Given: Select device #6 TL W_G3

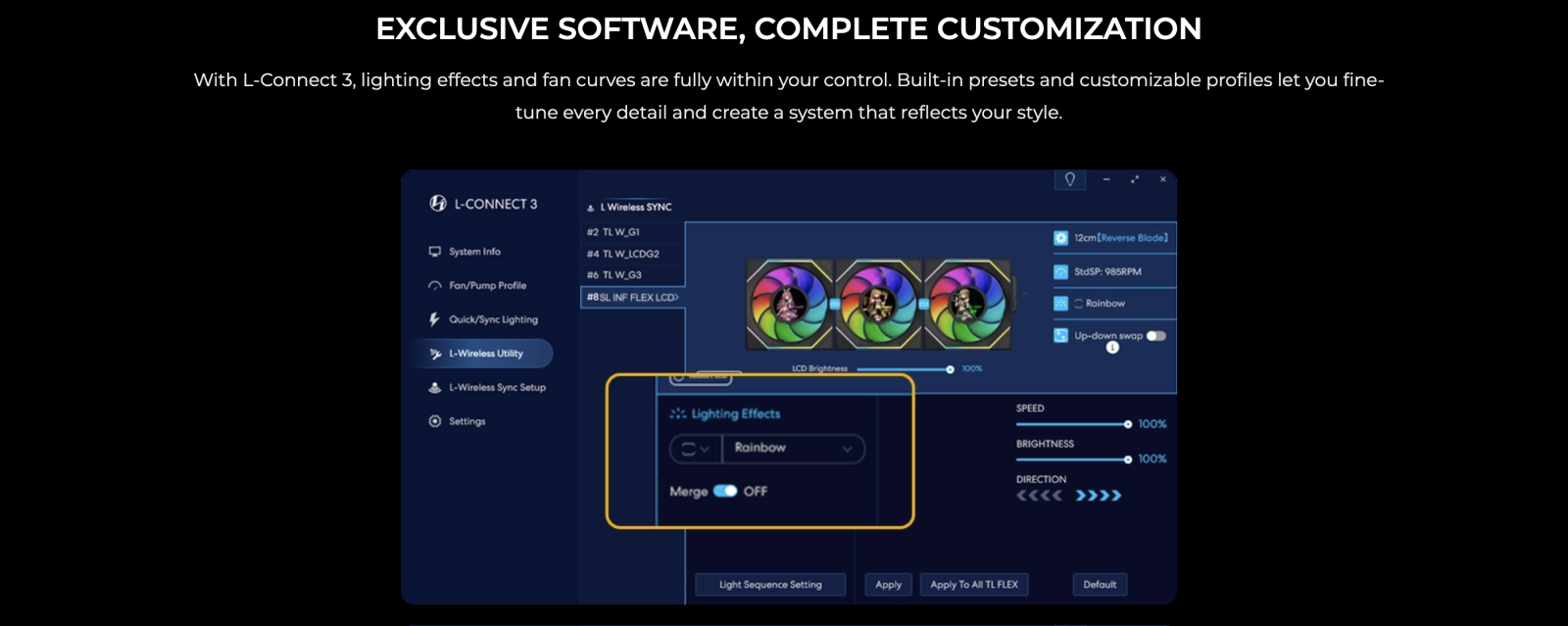Looking at the screenshot, I should pyautogui.click(x=632, y=275).
